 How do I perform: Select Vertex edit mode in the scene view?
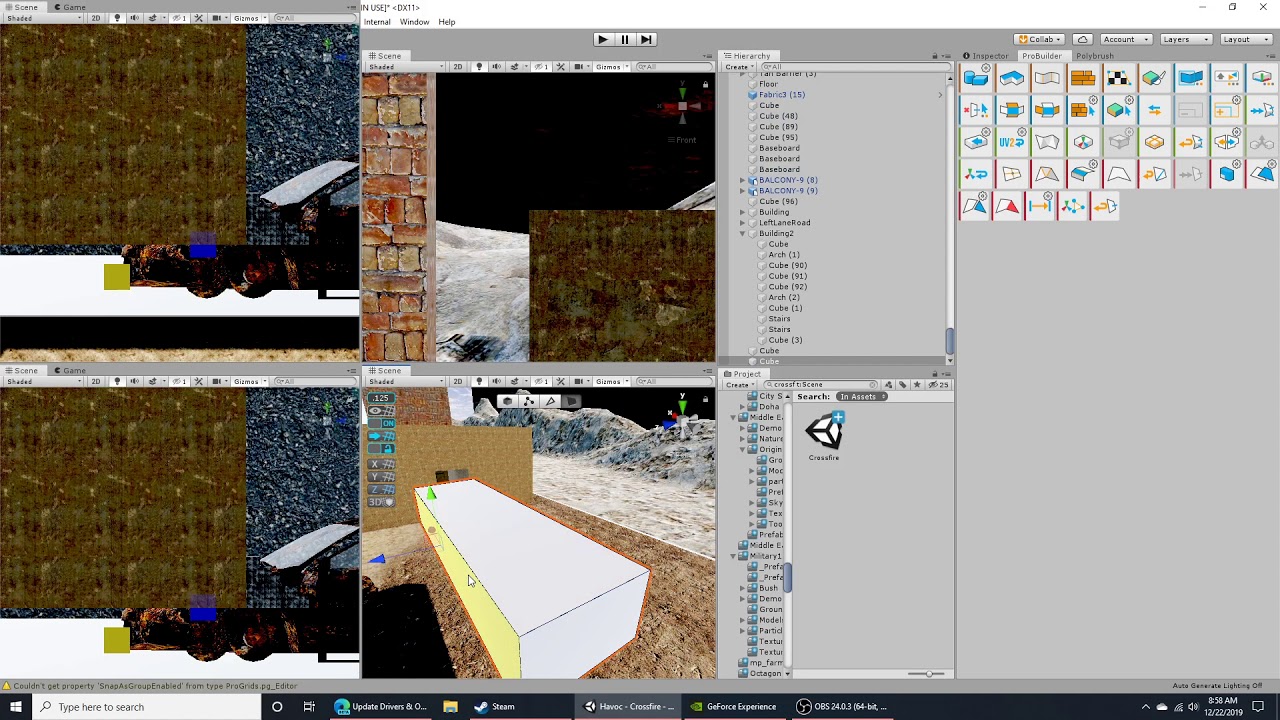point(529,400)
